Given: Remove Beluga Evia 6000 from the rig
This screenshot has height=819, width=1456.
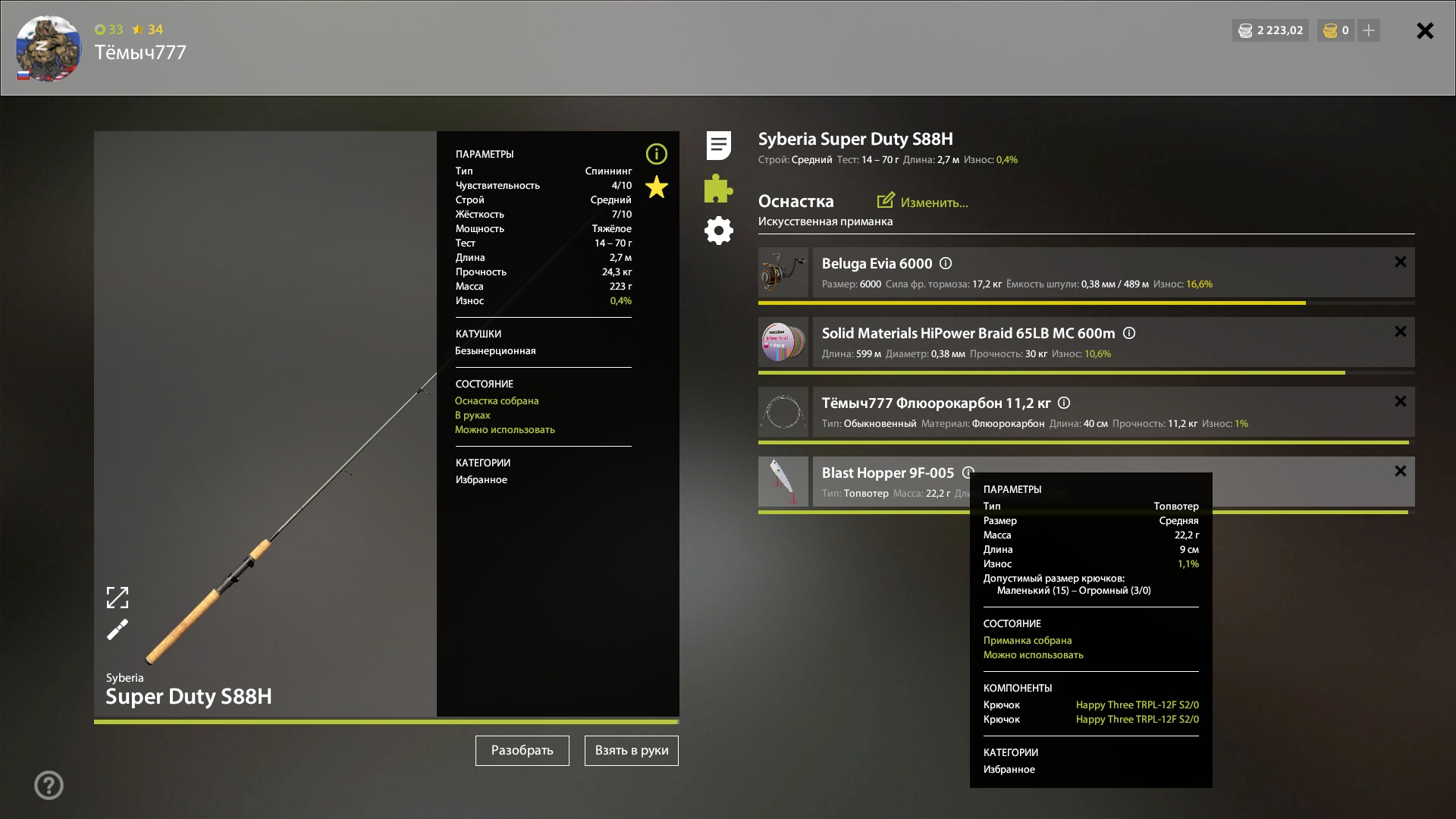Looking at the screenshot, I should point(1401,262).
